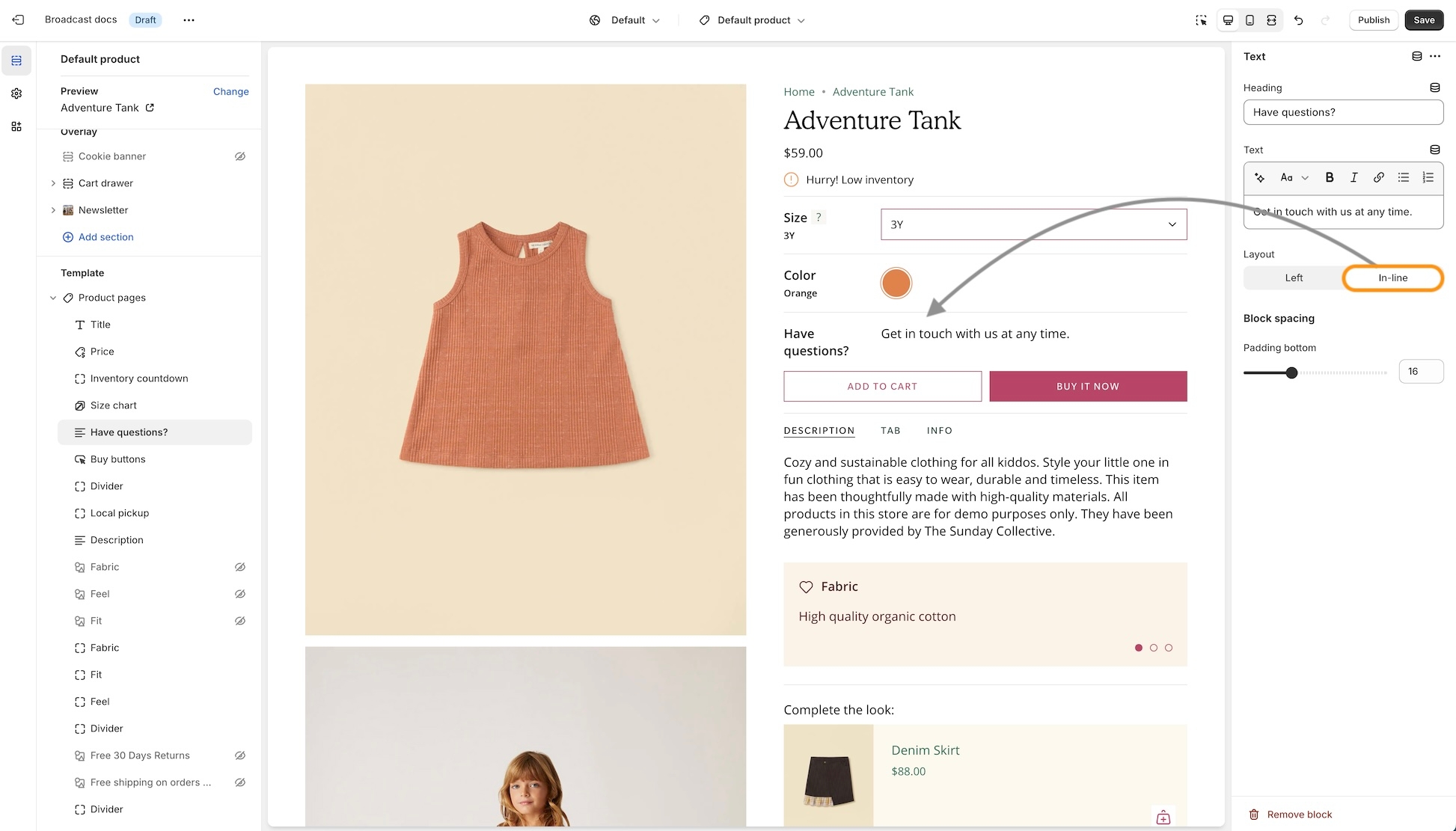Click the Add section link
Screen dimensions: 1456x831
(x=105, y=237)
